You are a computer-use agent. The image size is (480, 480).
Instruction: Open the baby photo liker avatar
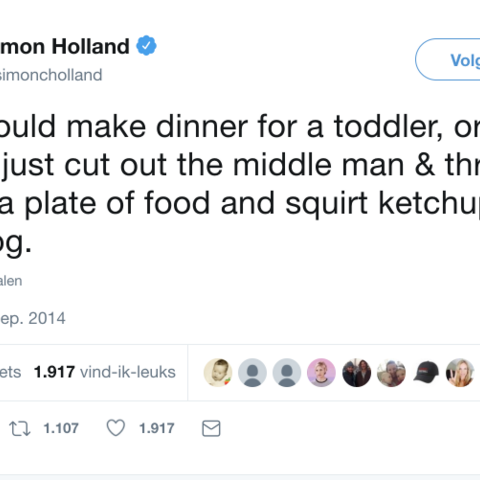[x=218, y=372]
